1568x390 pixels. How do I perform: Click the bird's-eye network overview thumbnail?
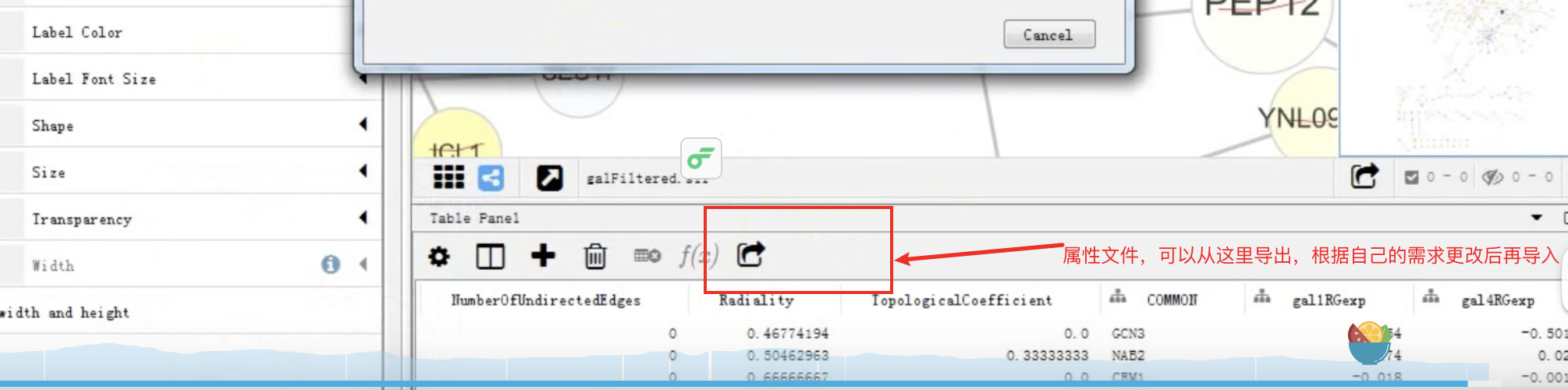pos(1453,77)
